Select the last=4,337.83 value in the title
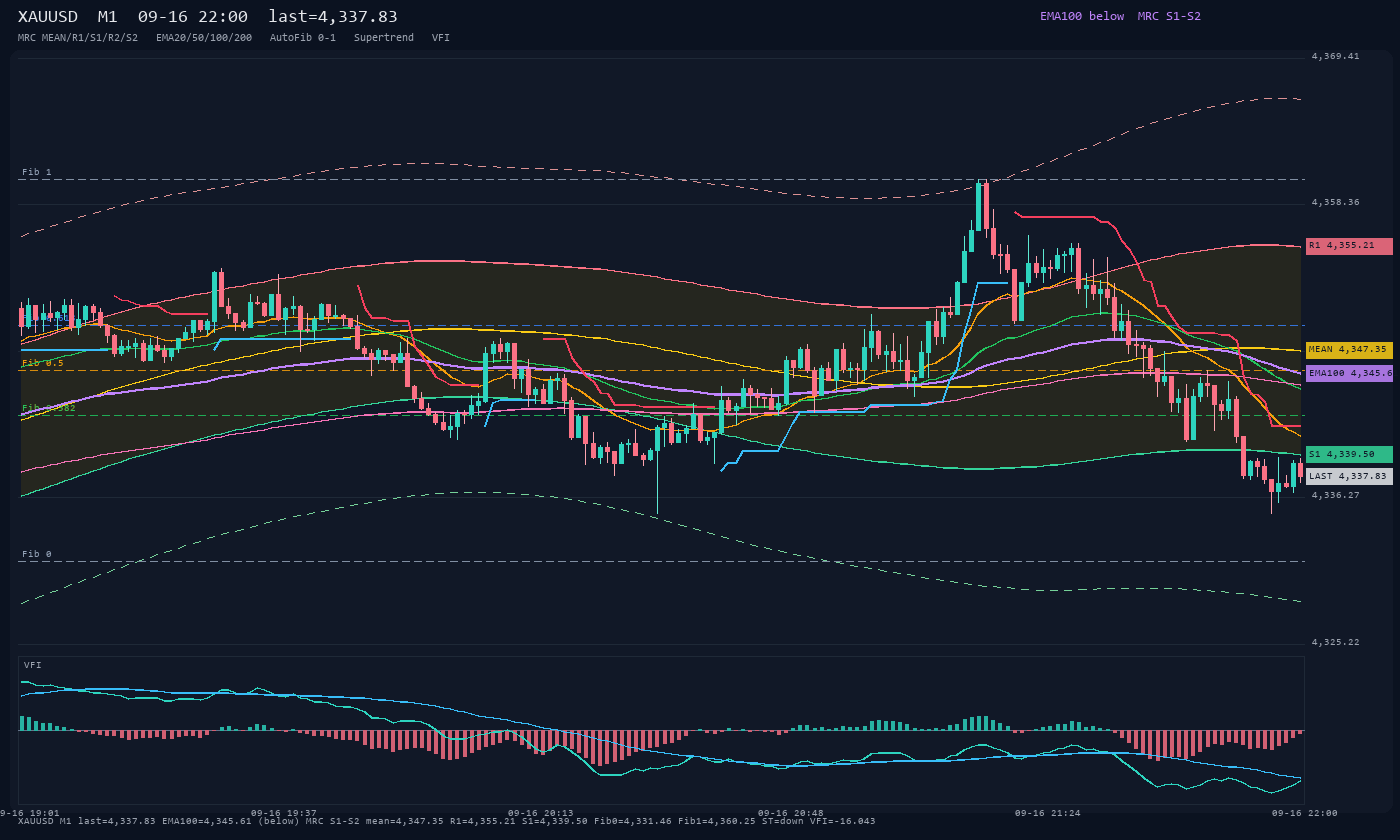The width and height of the screenshot is (1400, 840). [333, 17]
